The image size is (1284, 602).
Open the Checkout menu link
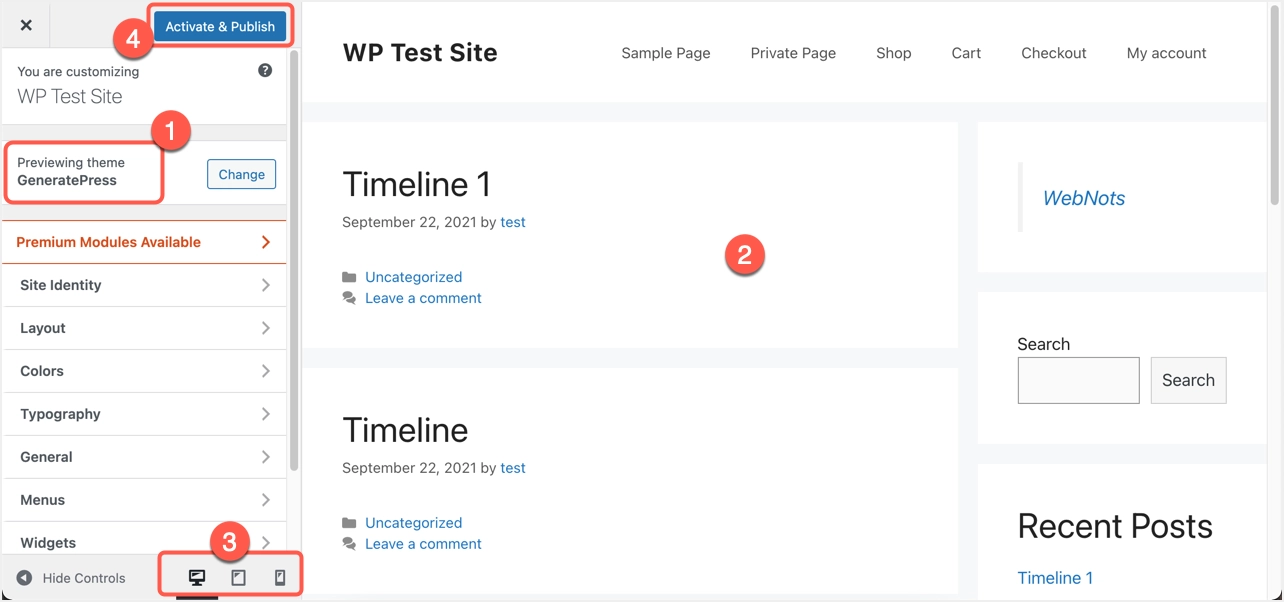(1053, 53)
